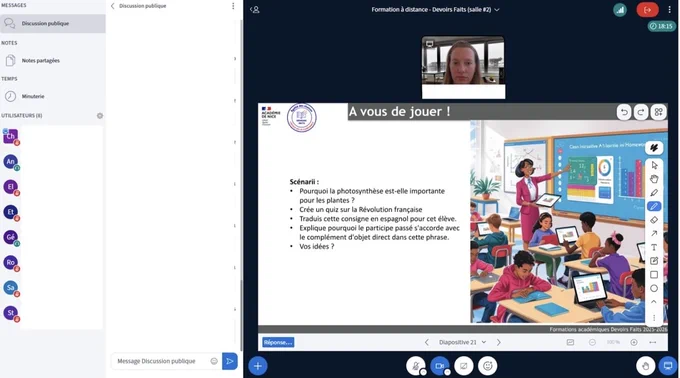Open the whiteboard toolbar vertical dots menu
680x378 pixels.
coord(654,318)
